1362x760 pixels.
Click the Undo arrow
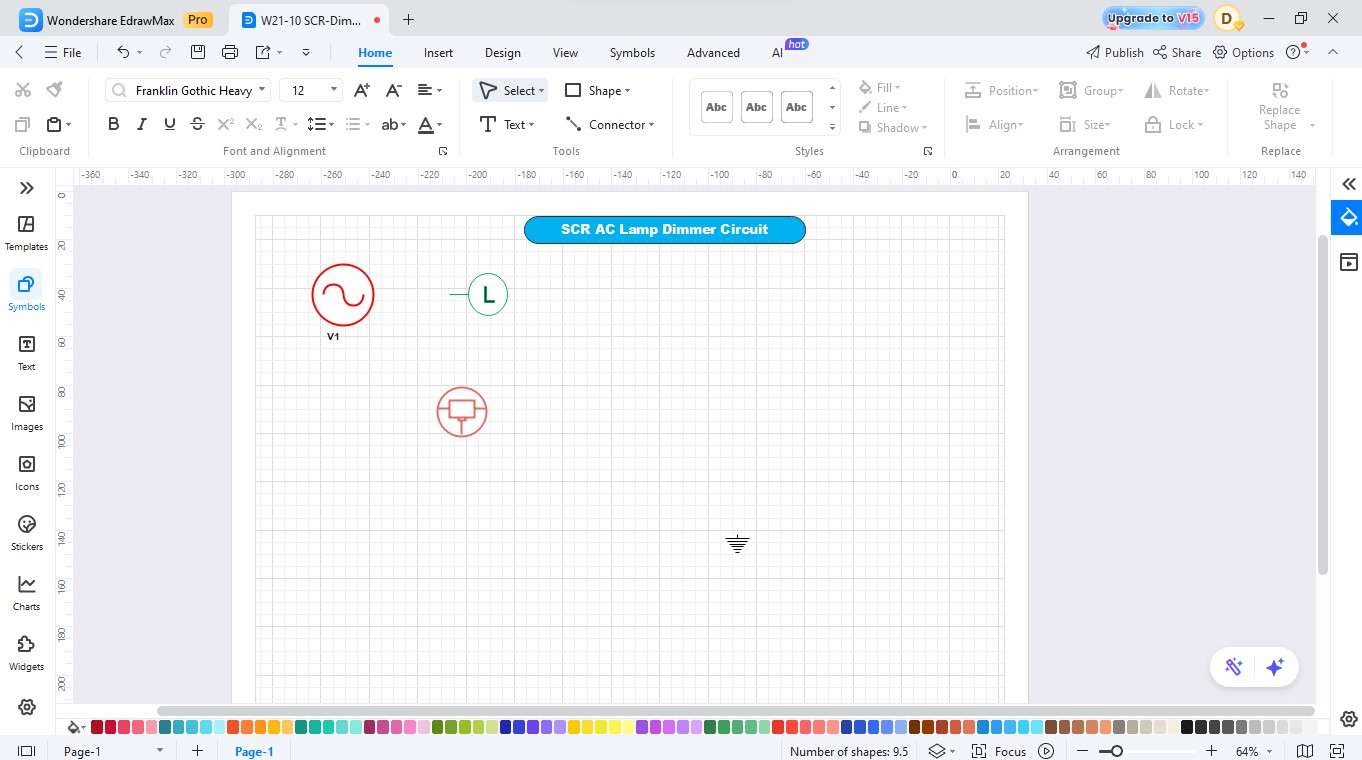pyautogui.click(x=123, y=52)
